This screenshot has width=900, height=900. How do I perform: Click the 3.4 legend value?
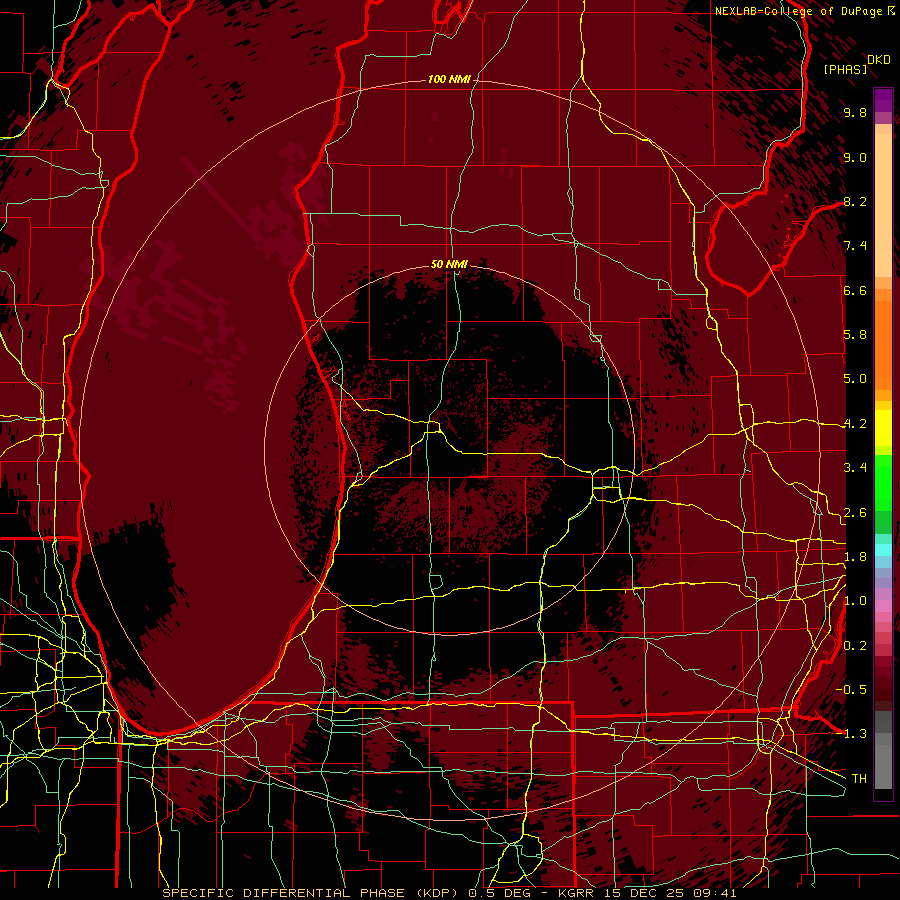tap(855, 468)
